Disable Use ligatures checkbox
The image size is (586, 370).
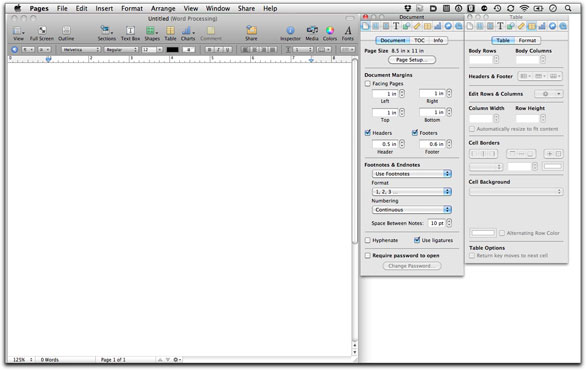[417, 240]
